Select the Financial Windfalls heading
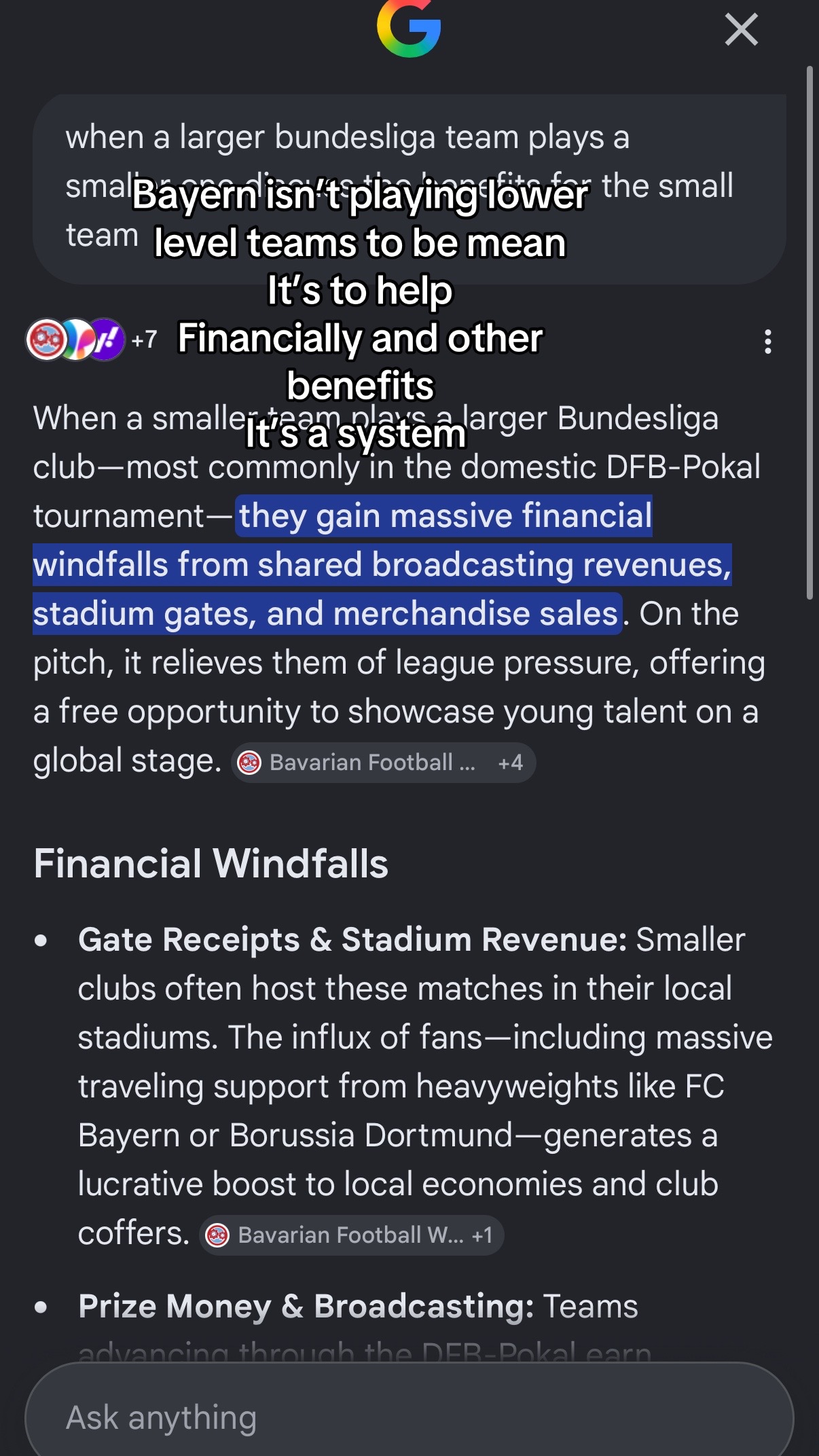 (211, 863)
